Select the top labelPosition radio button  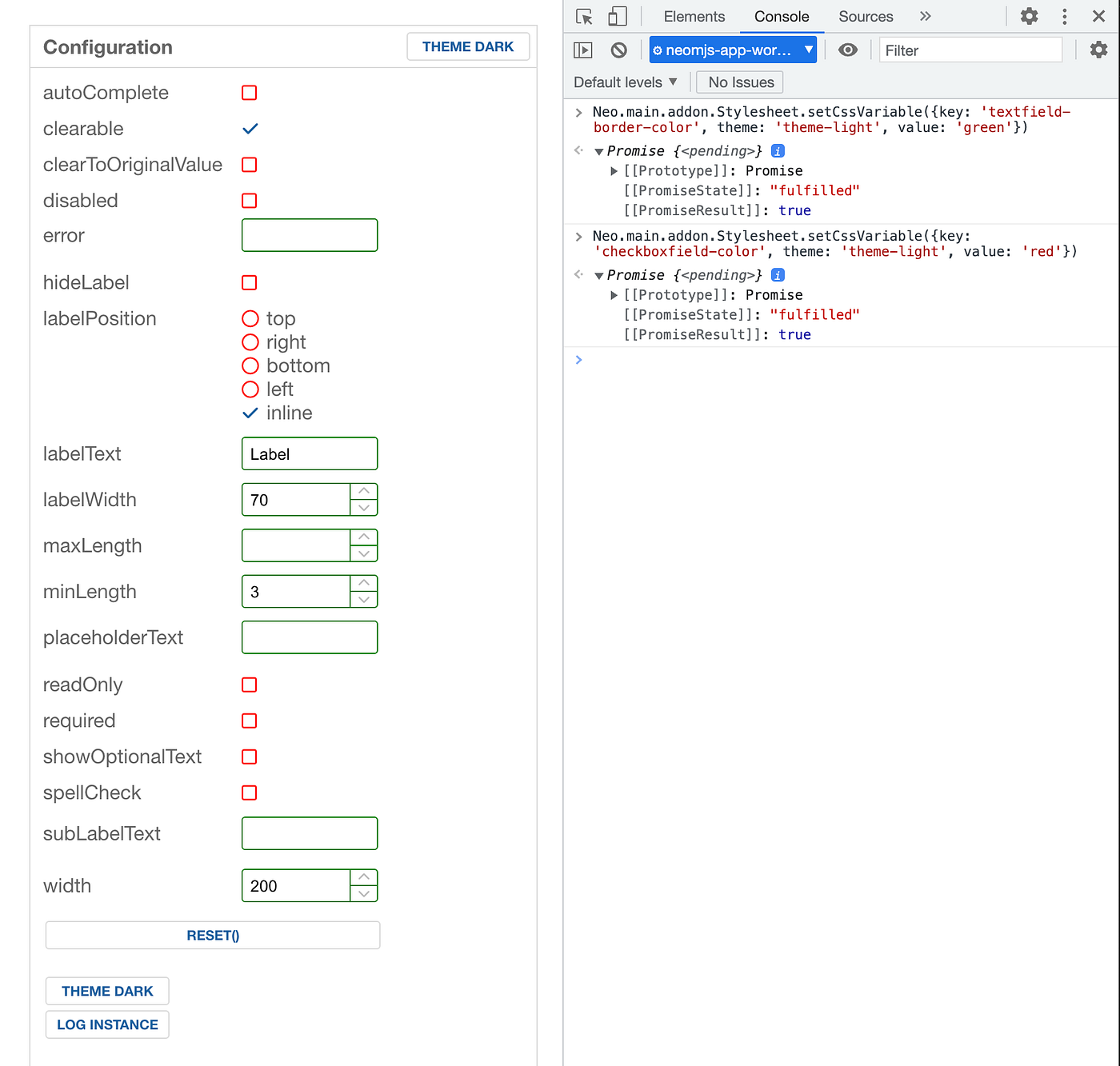250,319
